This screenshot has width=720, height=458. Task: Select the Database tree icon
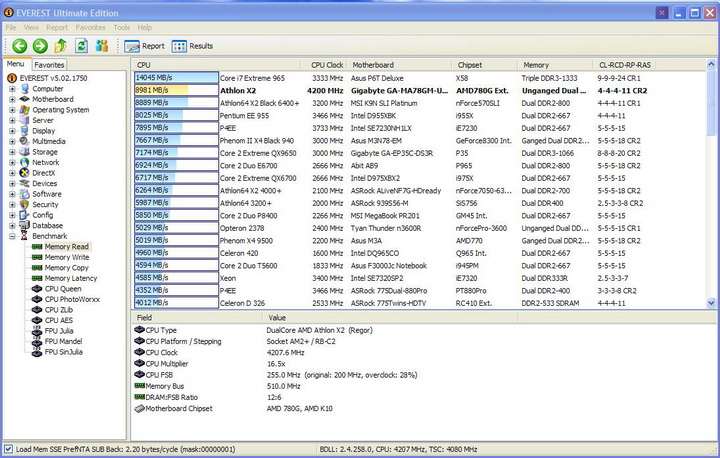25,226
